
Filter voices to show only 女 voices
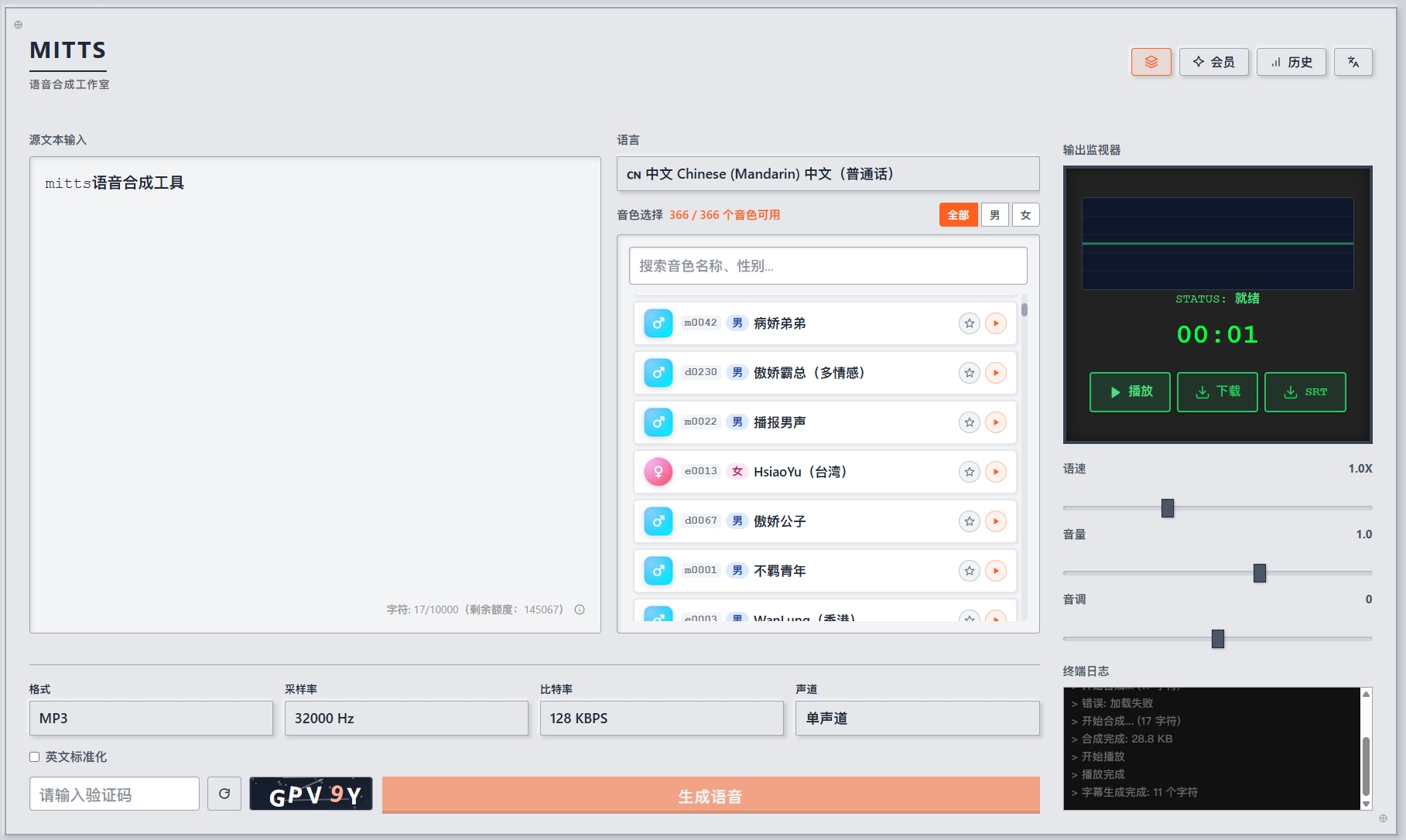(1025, 214)
